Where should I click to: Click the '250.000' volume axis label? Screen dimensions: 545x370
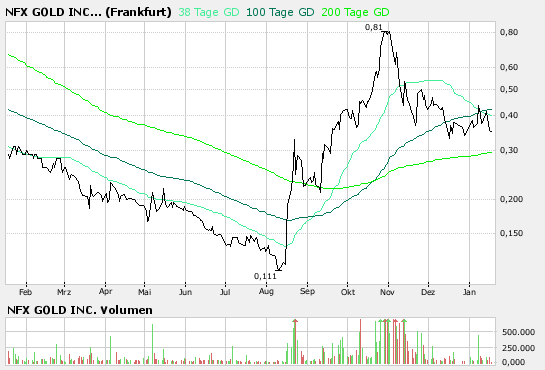click(x=518, y=348)
